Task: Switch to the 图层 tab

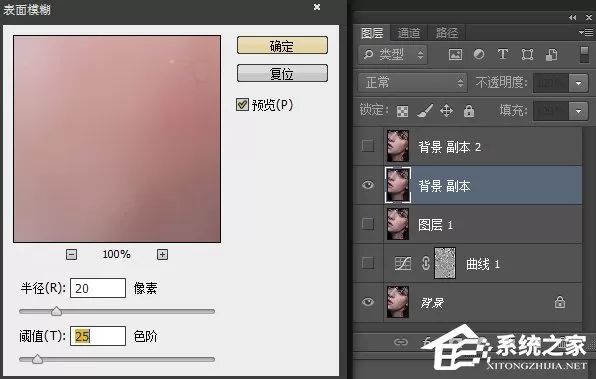Action: coord(372,33)
